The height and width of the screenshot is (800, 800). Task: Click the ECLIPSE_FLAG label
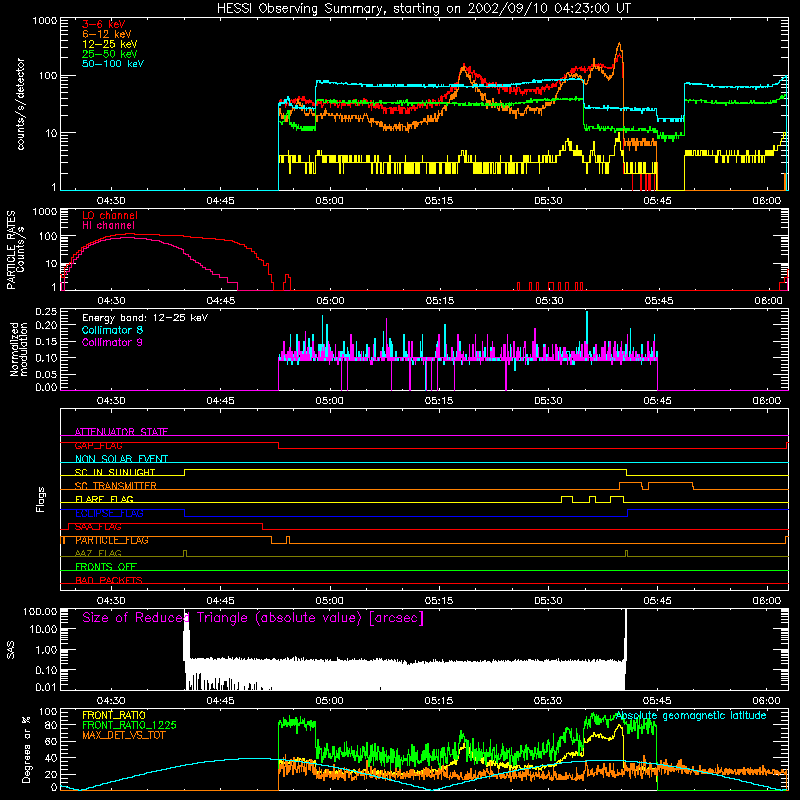(109, 513)
